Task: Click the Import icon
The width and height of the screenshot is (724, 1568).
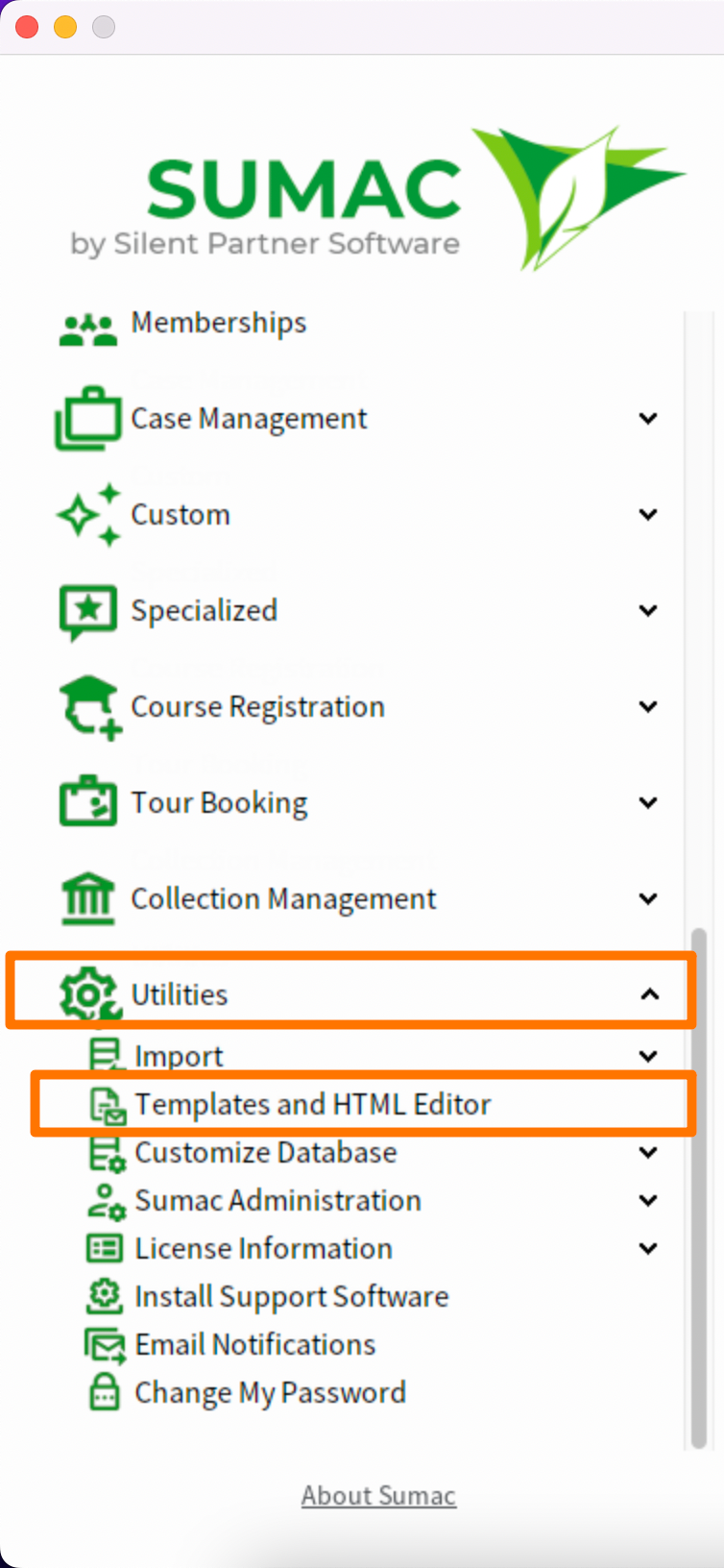Action: click(x=106, y=1055)
